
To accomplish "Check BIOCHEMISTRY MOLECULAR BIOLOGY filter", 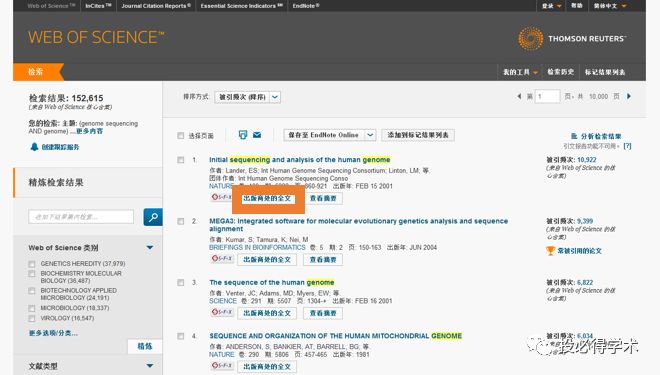I will coord(32,274).
